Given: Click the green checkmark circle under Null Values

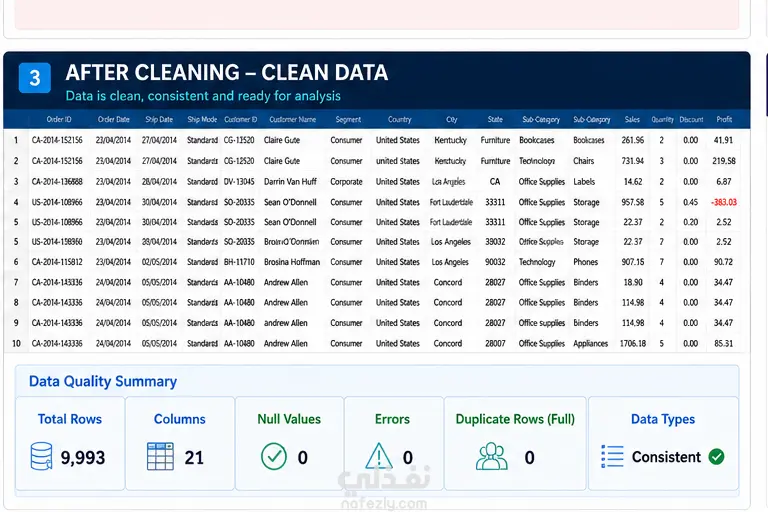Looking at the screenshot, I should [x=274, y=456].
